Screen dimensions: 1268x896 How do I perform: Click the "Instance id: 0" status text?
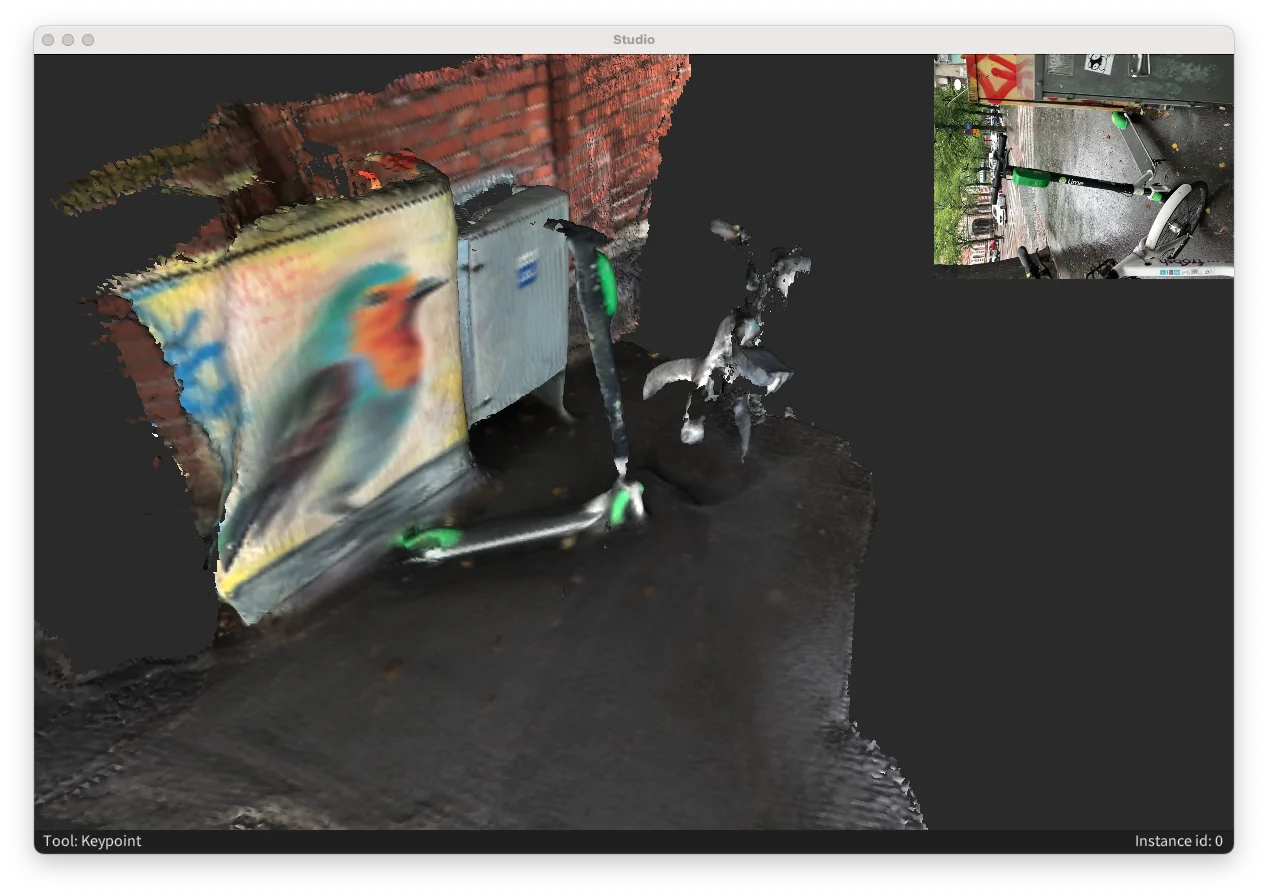[x=1178, y=841]
